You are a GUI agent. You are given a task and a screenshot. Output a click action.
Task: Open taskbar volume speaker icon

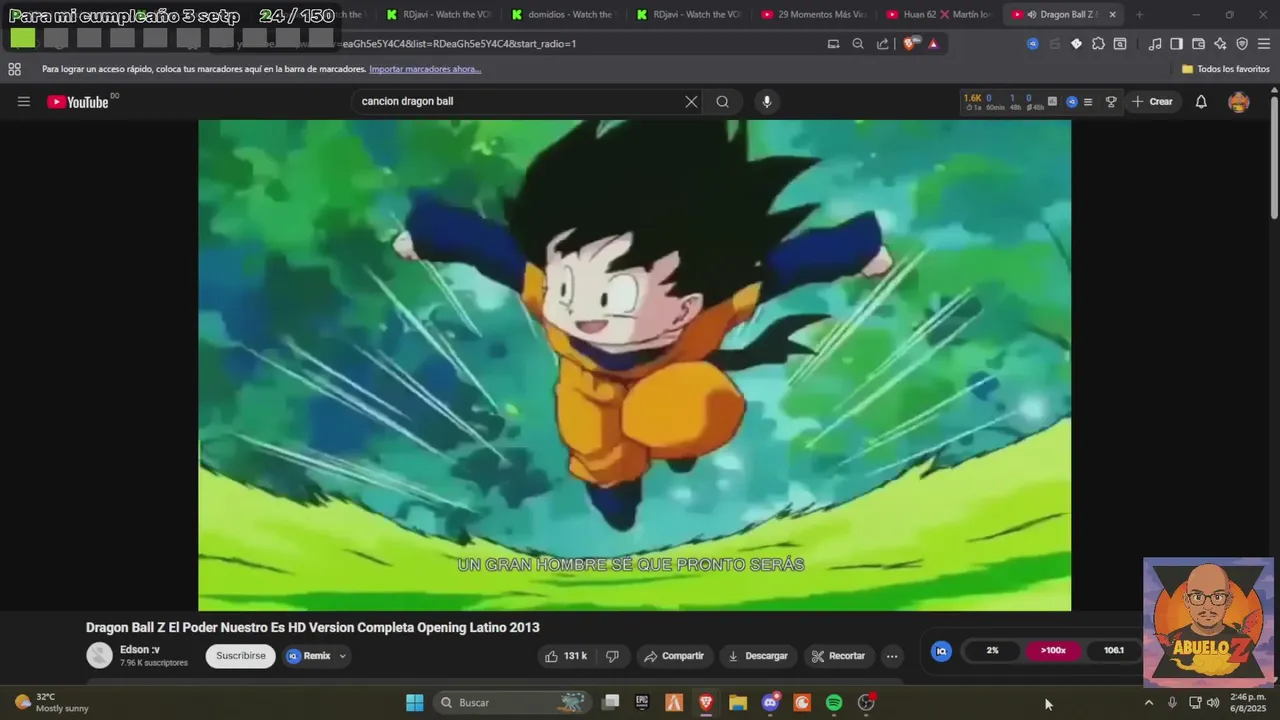coord(1213,702)
